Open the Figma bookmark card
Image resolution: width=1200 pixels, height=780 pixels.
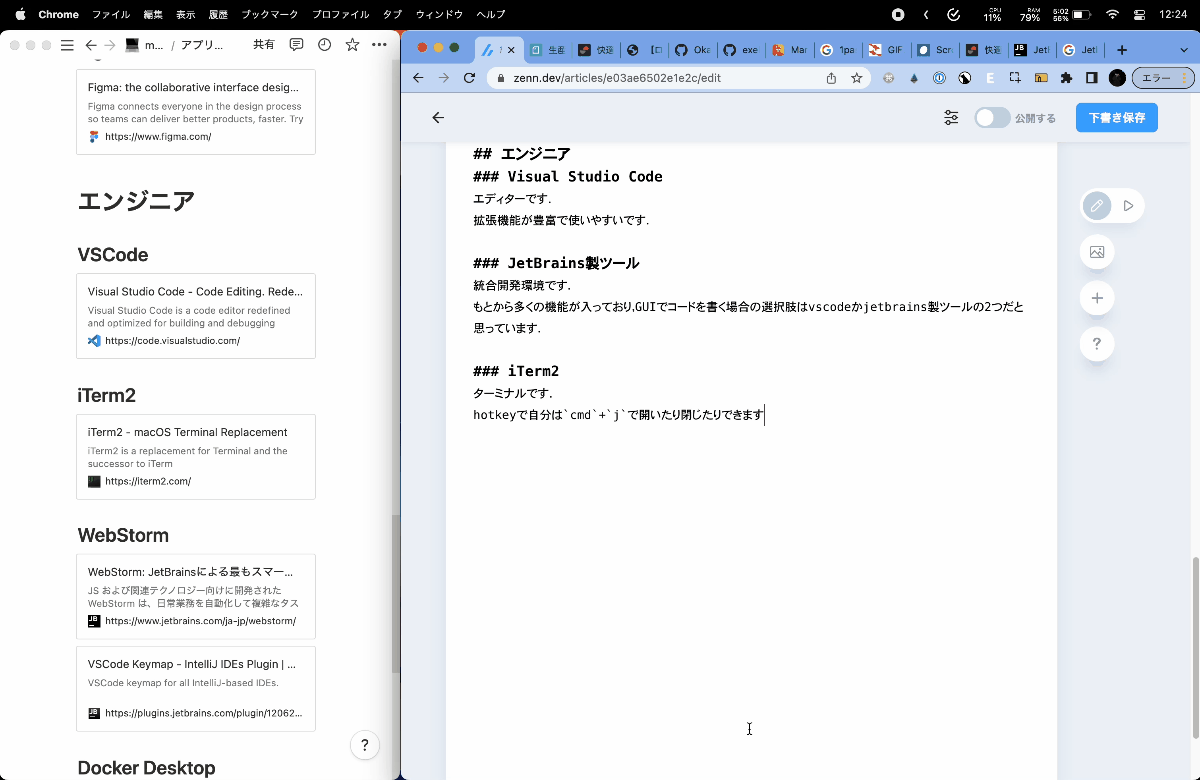196,112
